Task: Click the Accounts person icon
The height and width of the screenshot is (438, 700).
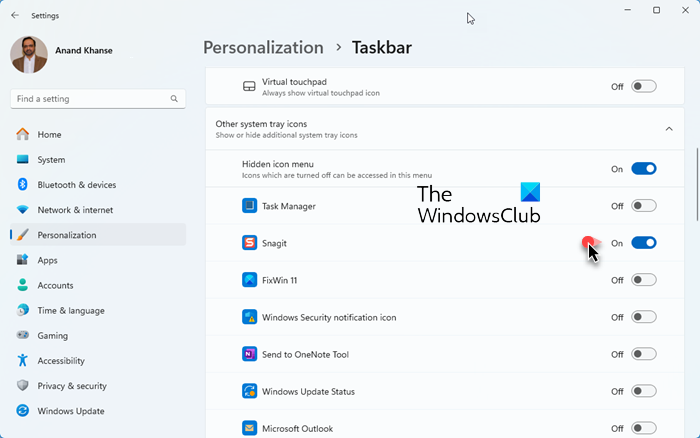Action: coord(23,285)
